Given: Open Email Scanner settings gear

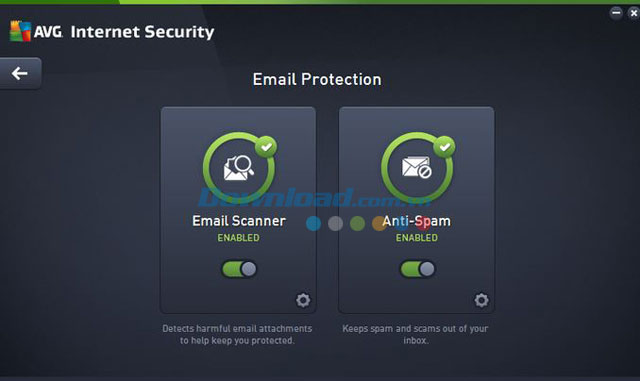Looking at the screenshot, I should (x=303, y=300).
